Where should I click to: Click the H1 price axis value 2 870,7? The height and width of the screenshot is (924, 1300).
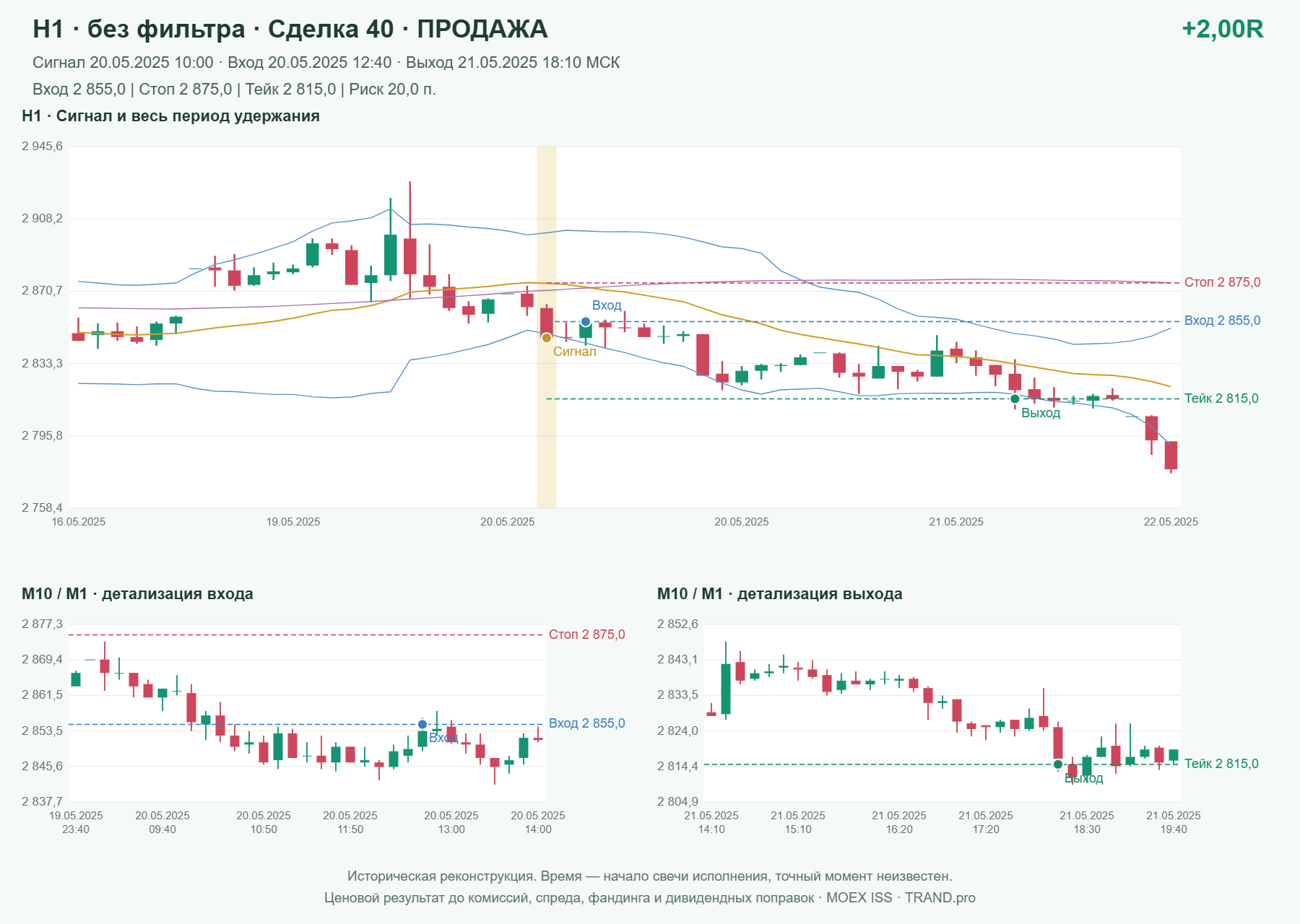[x=42, y=291]
